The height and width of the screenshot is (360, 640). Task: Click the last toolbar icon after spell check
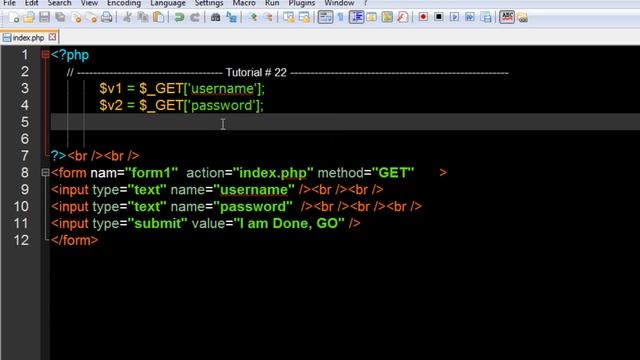522,18
